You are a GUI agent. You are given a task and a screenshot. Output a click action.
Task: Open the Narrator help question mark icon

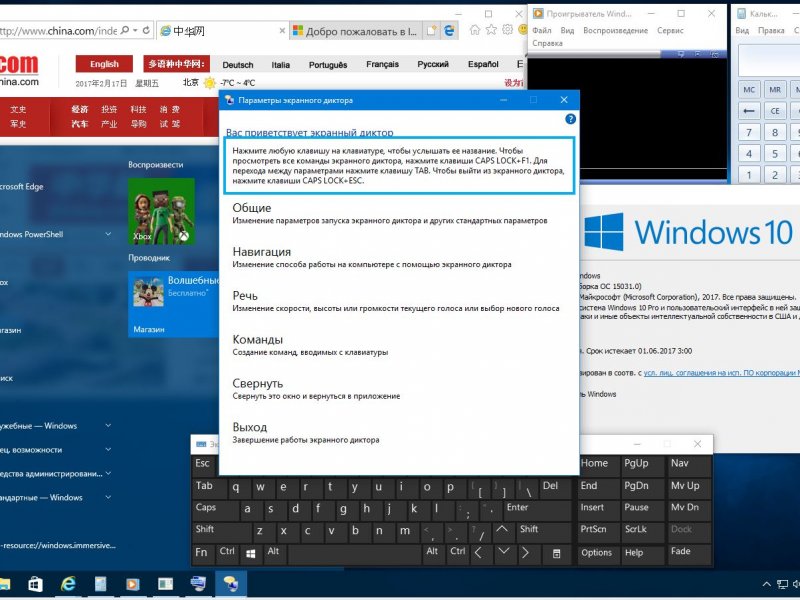pos(570,119)
